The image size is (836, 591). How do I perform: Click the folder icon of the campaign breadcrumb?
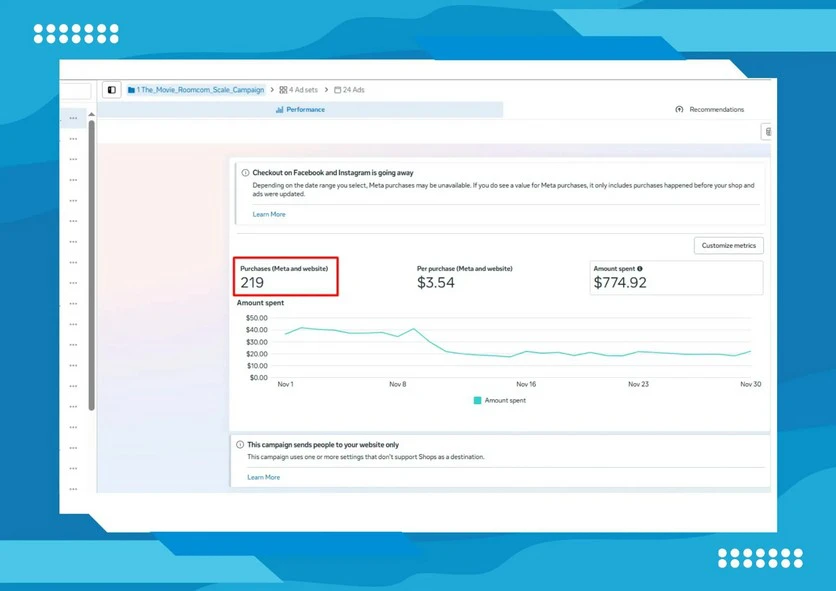tap(131, 90)
